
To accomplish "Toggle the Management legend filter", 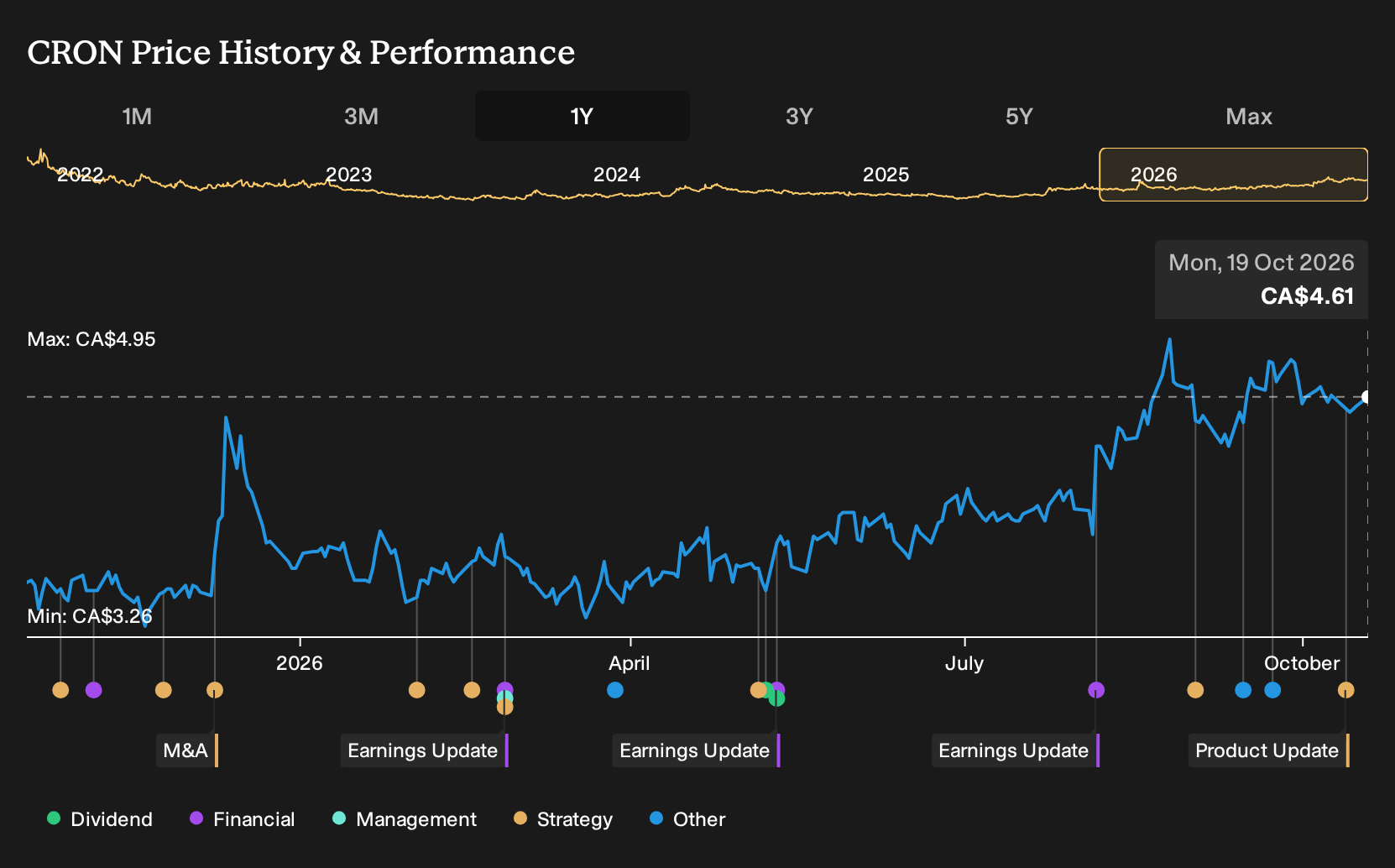I will pyautogui.click(x=404, y=818).
